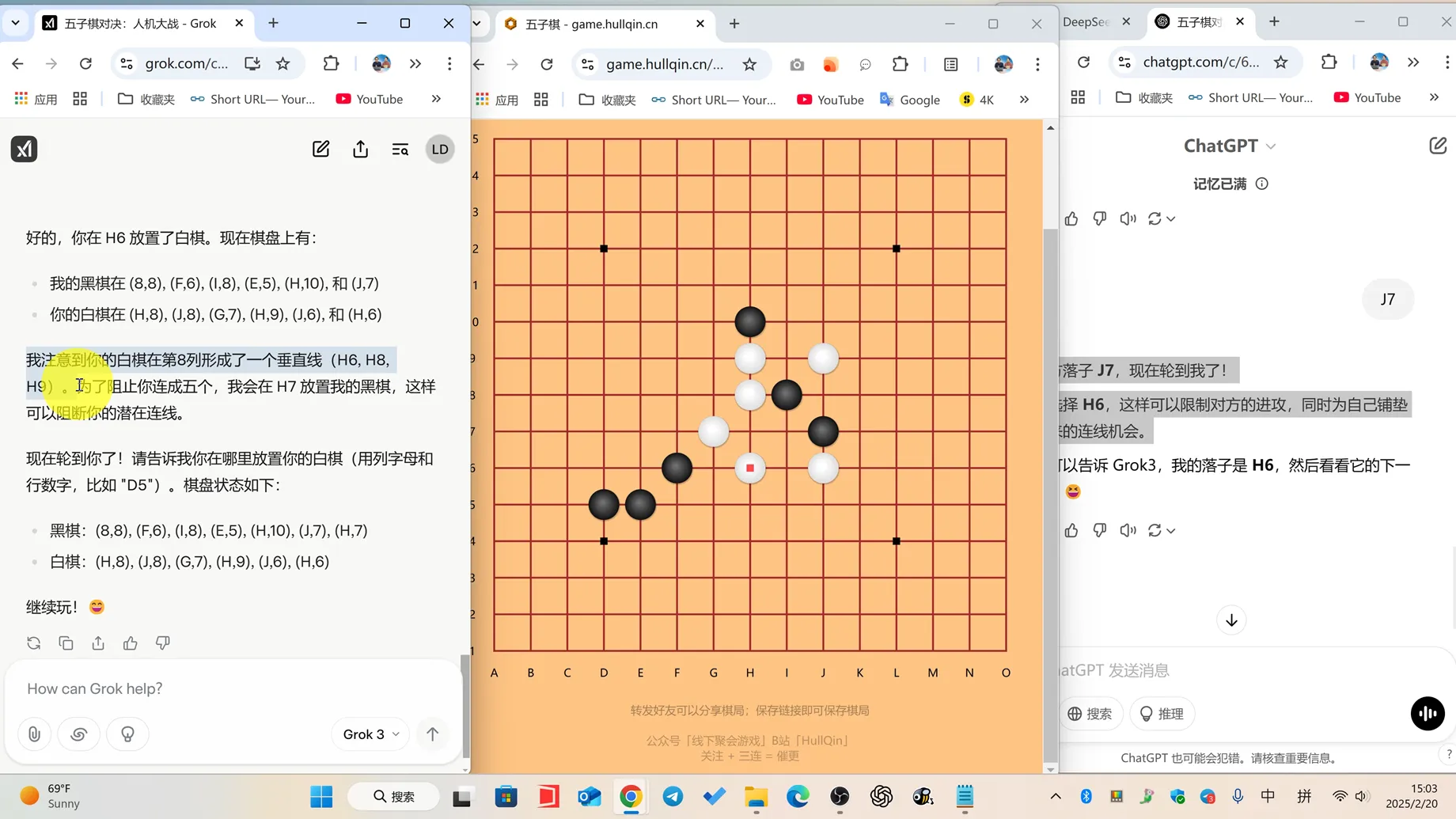Toggle Think lightbulb in Grok input
Image resolution: width=1456 pixels, height=819 pixels.
(x=127, y=734)
